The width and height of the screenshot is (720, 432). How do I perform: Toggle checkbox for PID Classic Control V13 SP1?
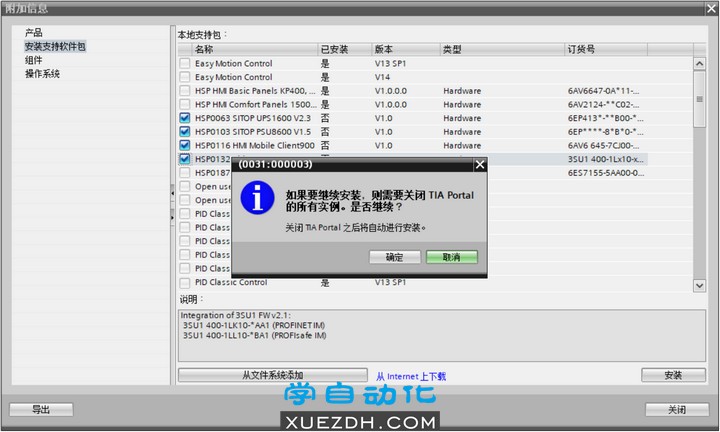coord(185,282)
